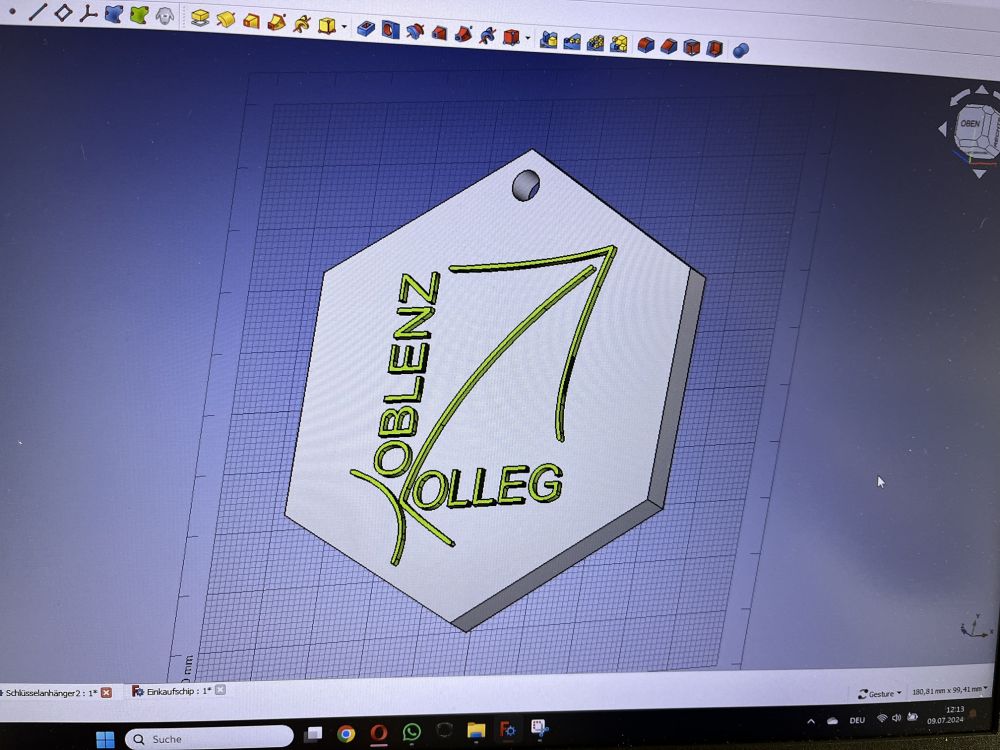The height and width of the screenshot is (750, 1000).
Task: Select the Hole tool
Action: click(x=390, y=29)
